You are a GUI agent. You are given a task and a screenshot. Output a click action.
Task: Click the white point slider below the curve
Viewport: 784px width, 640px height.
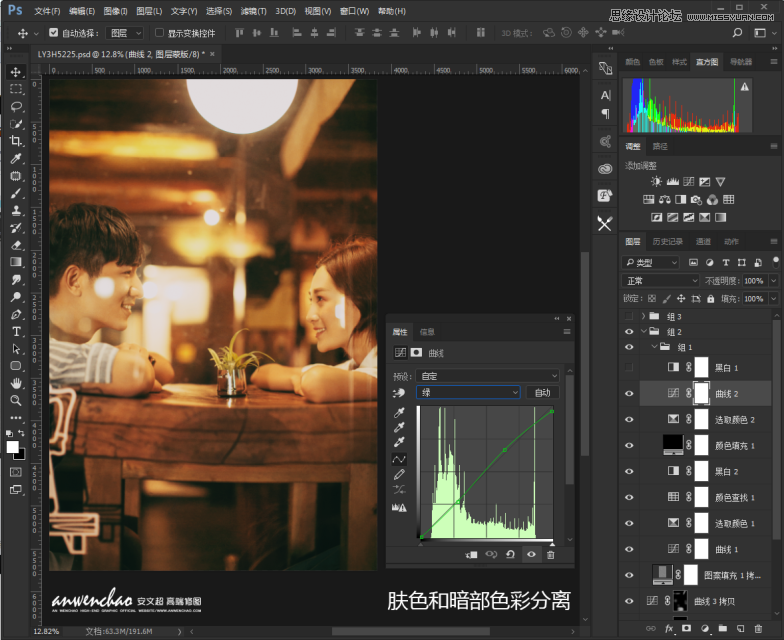coord(552,544)
